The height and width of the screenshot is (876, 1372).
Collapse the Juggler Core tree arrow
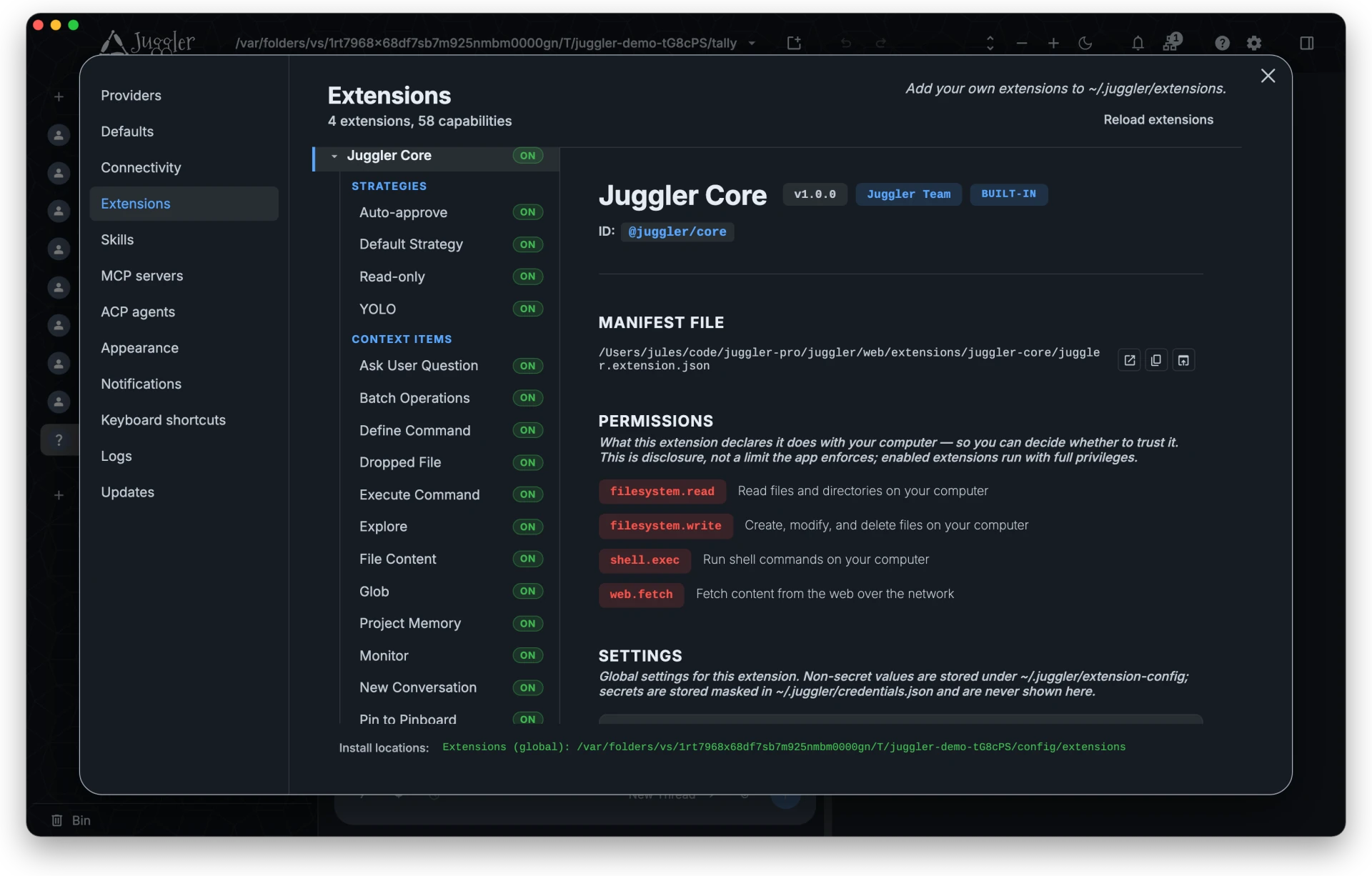click(334, 156)
